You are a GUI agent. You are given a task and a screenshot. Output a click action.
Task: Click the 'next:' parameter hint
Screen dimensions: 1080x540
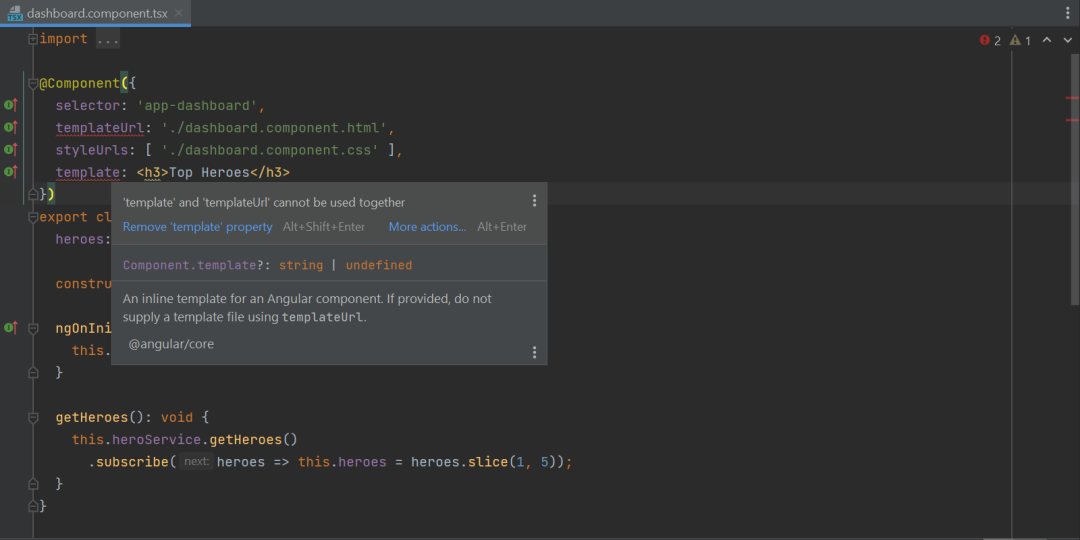point(197,461)
